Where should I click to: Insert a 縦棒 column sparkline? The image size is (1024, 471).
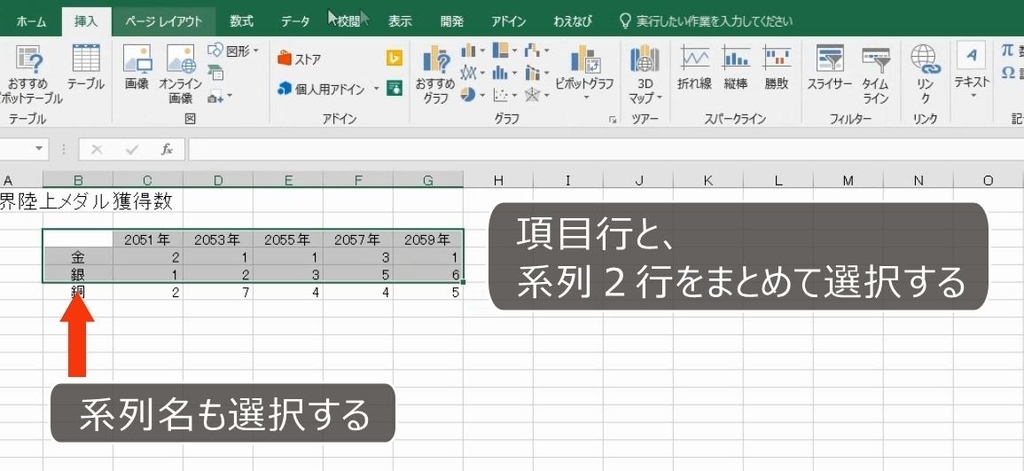tap(736, 68)
